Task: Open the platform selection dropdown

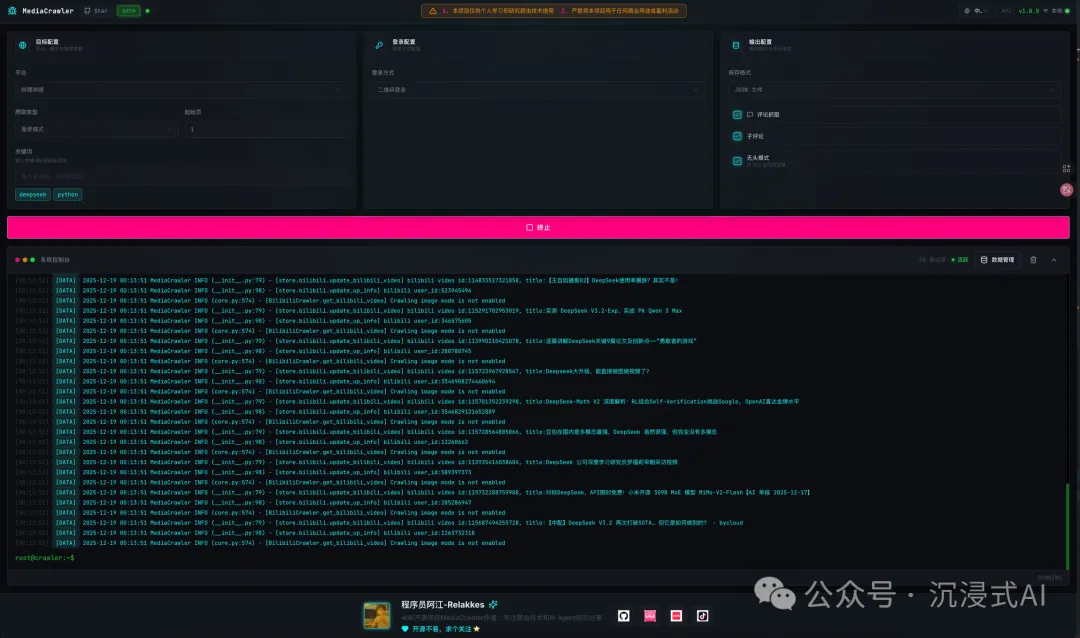Action: click(x=180, y=90)
